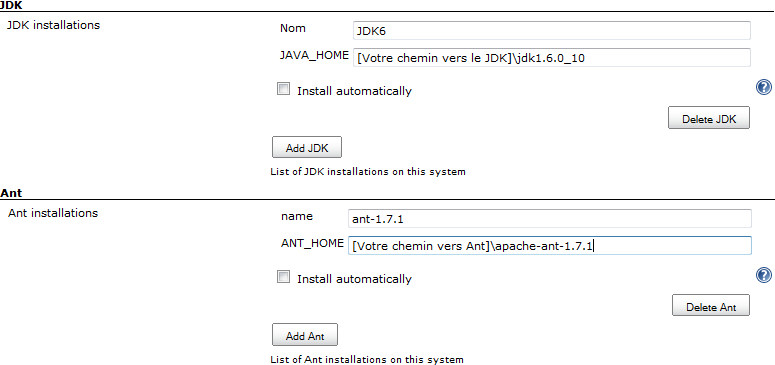Click the Add JDK button
The image size is (775, 365).
point(306,147)
